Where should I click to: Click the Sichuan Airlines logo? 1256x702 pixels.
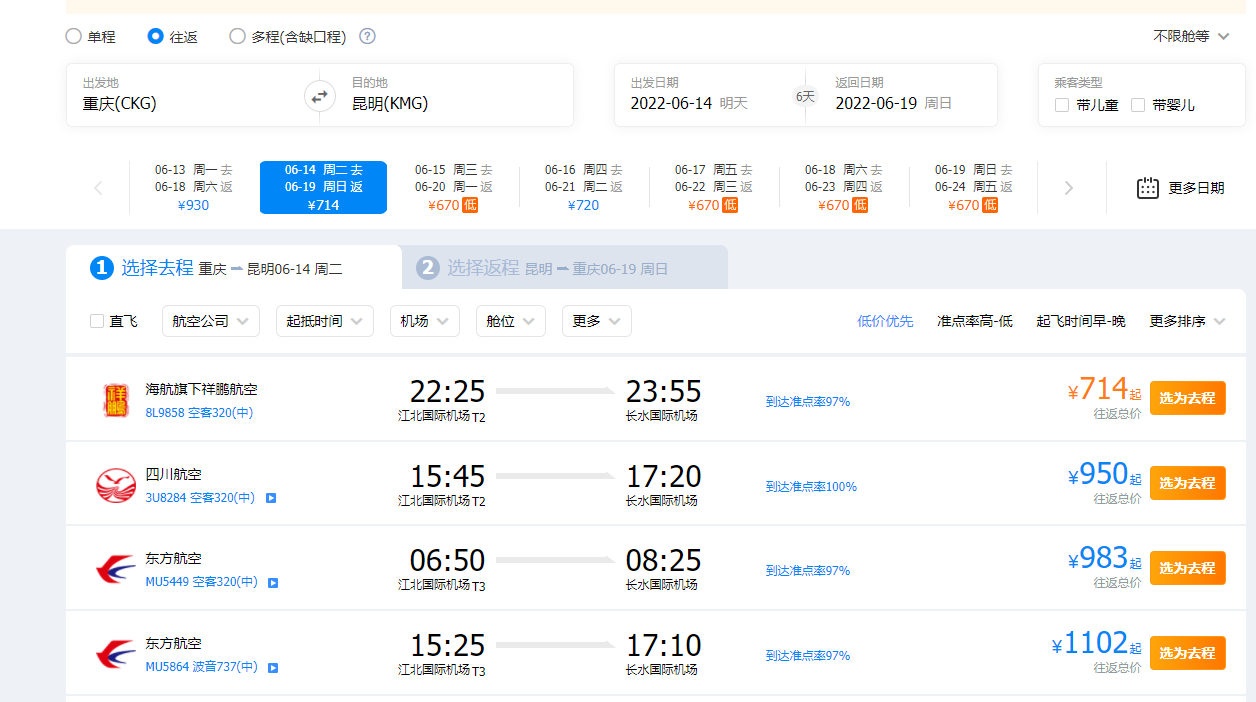click(115, 485)
